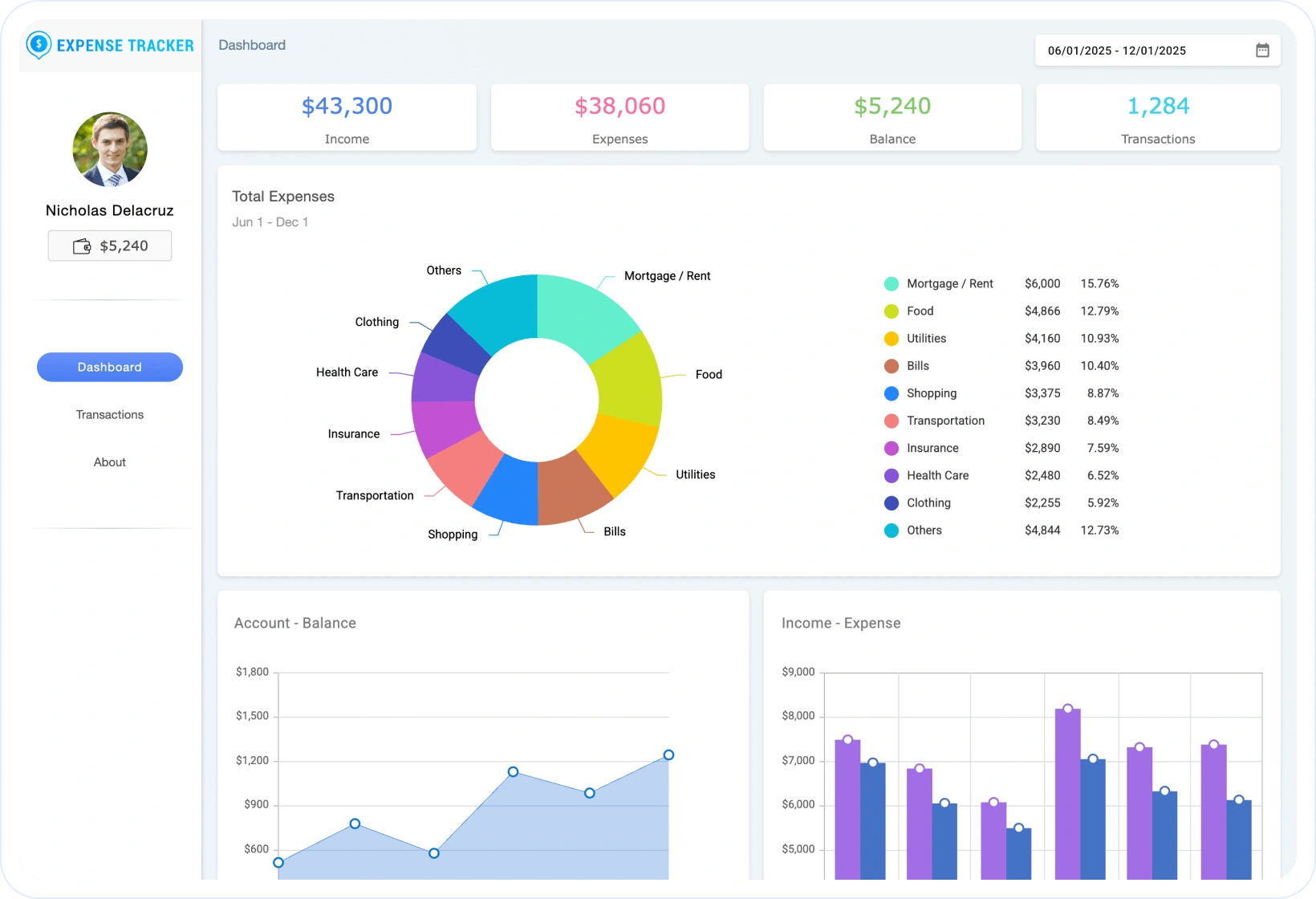Viewport: 1316px width, 899px height.
Task: Toggle the Utilities legend marker
Action: click(x=891, y=339)
